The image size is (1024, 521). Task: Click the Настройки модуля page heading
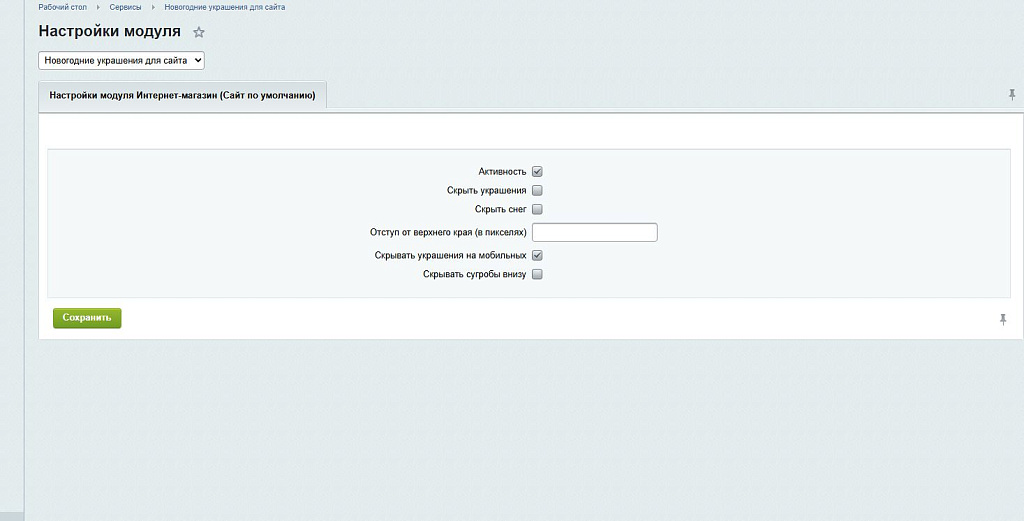pyautogui.click(x=109, y=32)
